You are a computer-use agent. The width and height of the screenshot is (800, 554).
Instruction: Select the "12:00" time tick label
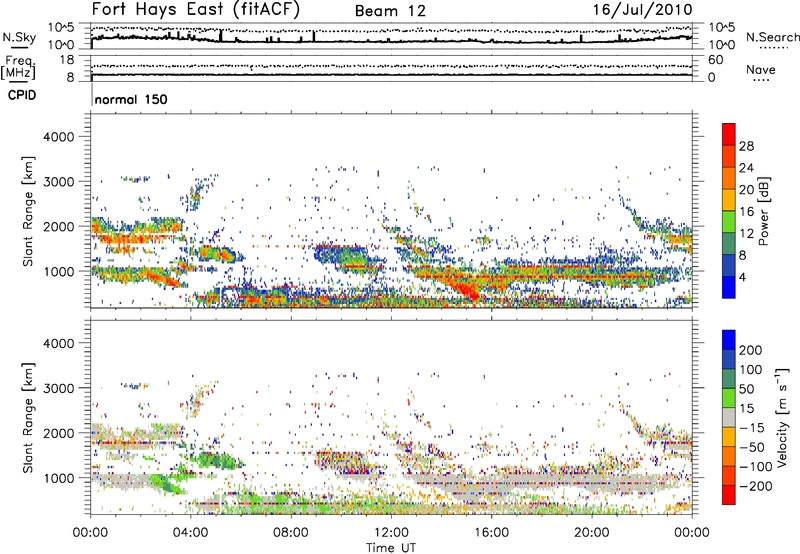(x=391, y=533)
